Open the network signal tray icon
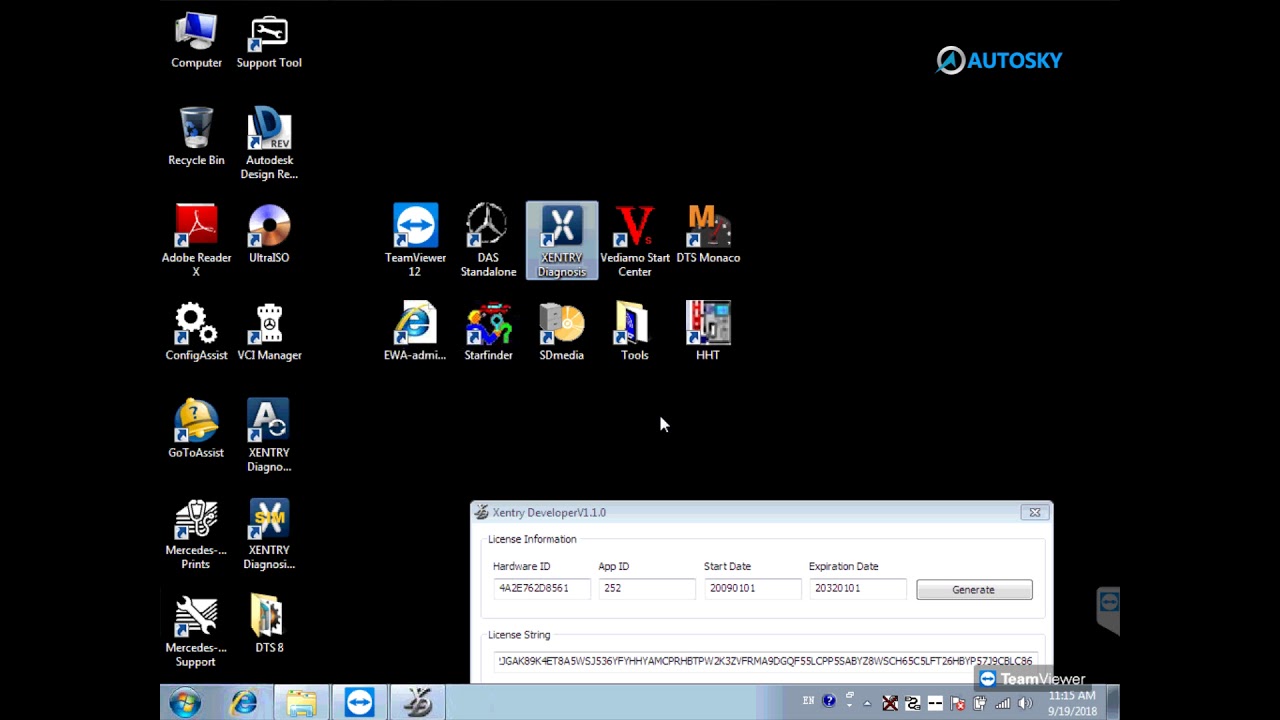 click(1003, 704)
